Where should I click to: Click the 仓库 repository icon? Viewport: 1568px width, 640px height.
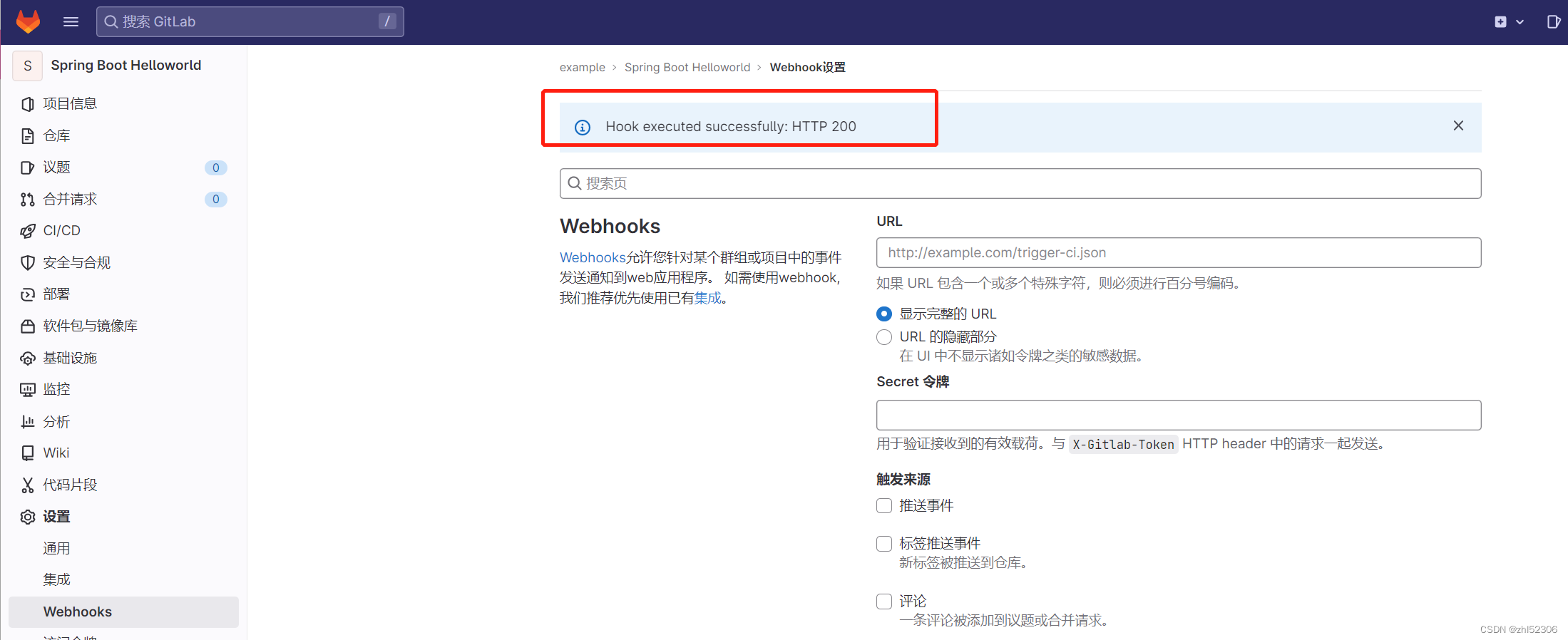[x=28, y=135]
